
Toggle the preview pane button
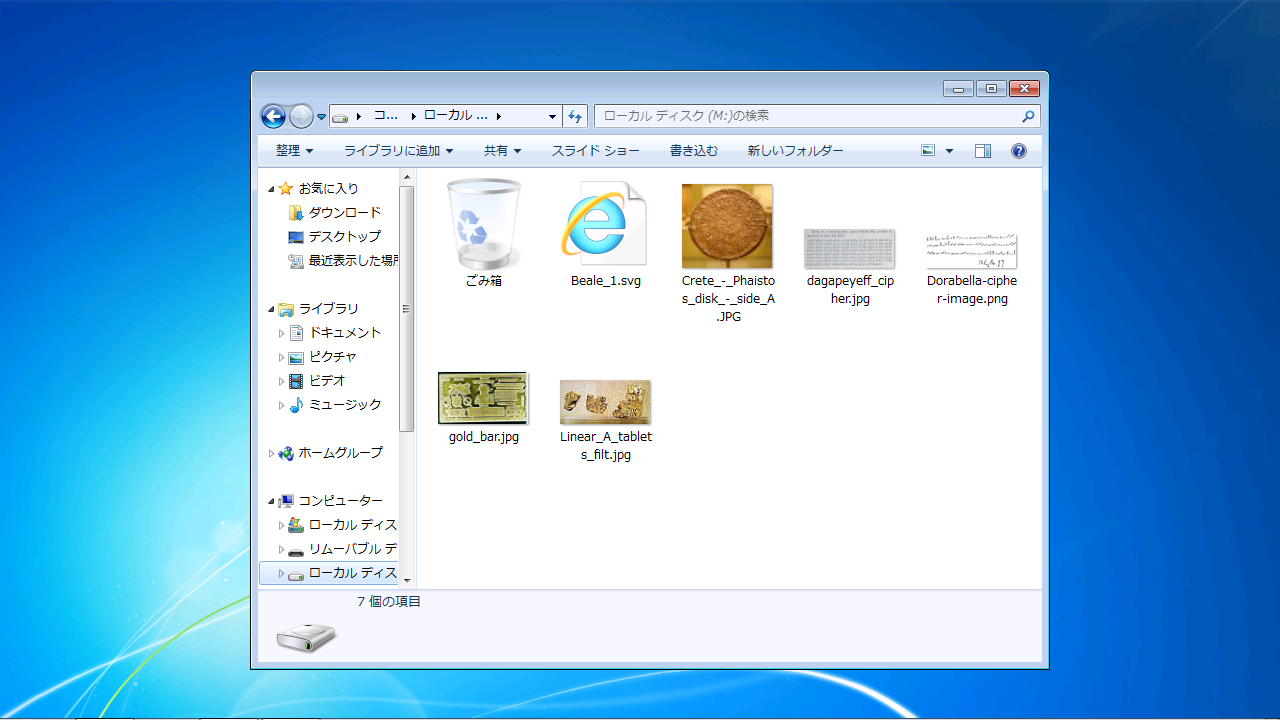click(983, 151)
